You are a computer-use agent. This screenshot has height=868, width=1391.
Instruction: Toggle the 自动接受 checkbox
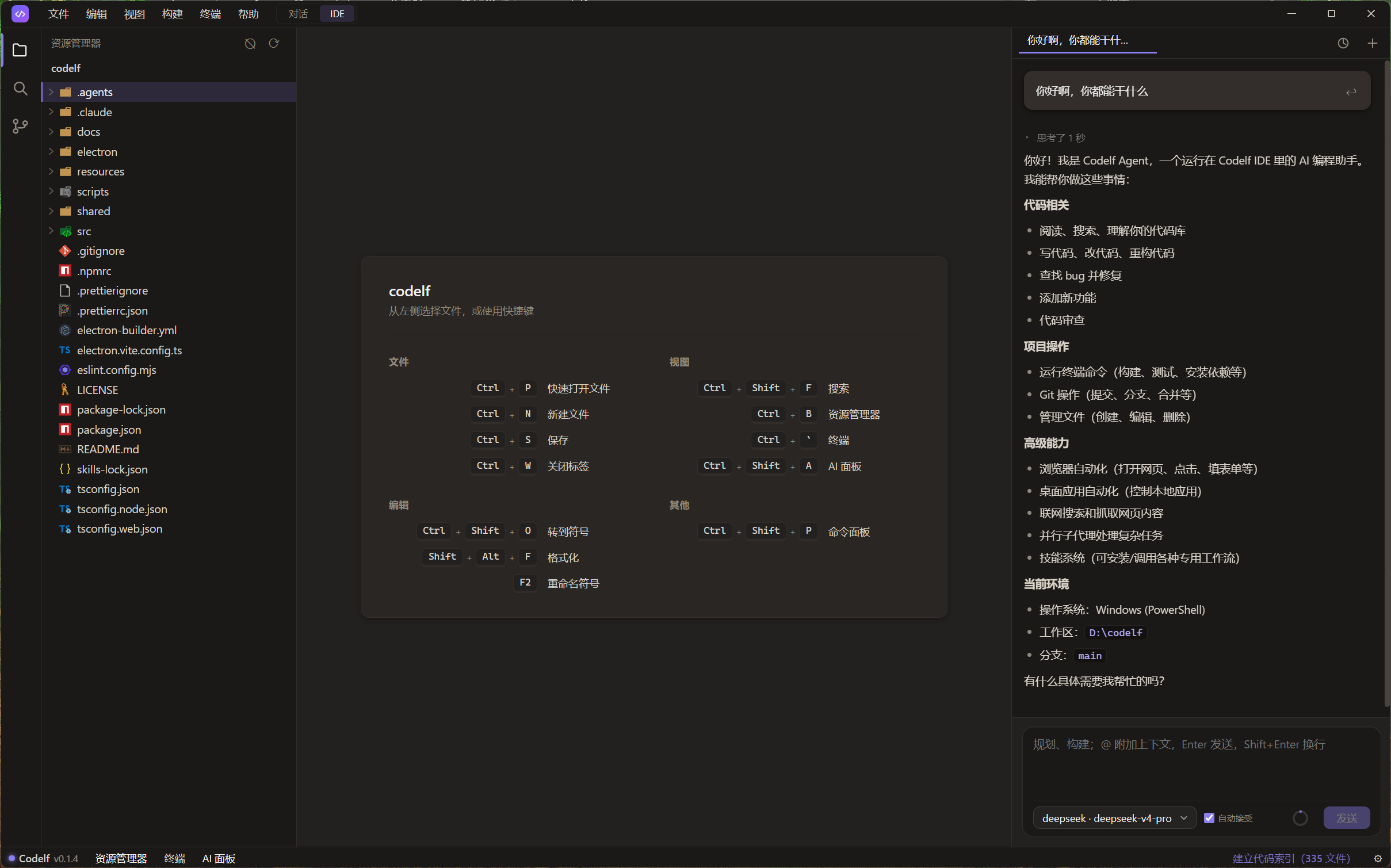pyautogui.click(x=1209, y=818)
